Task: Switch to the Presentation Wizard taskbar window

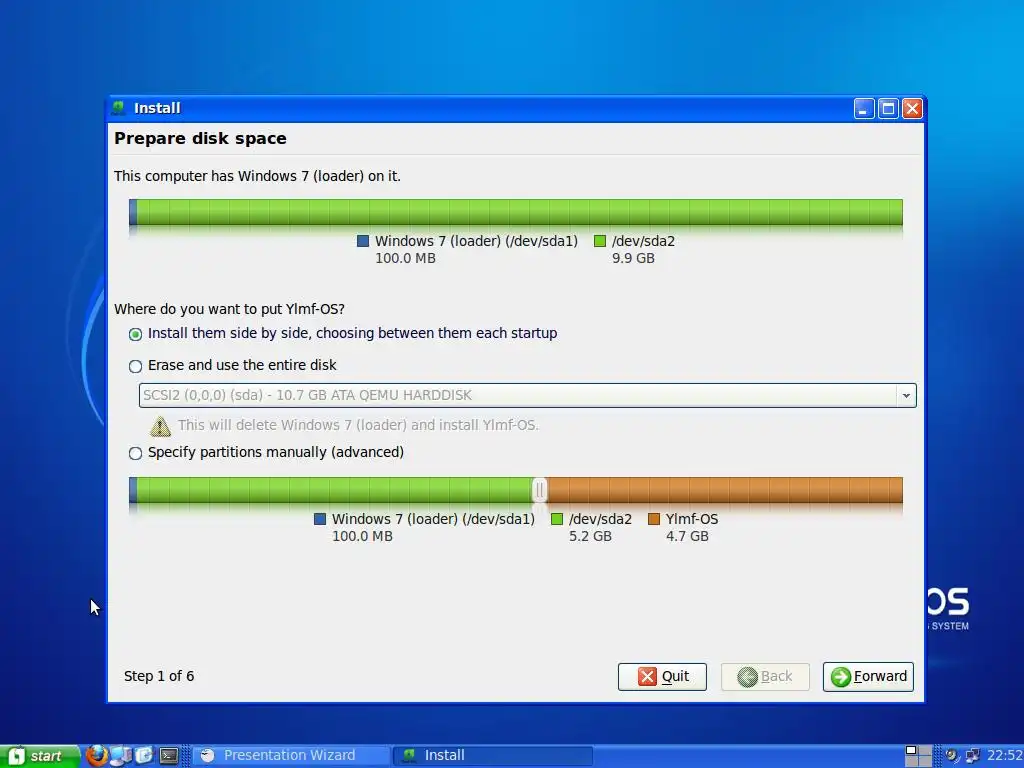Action: [x=291, y=756]
